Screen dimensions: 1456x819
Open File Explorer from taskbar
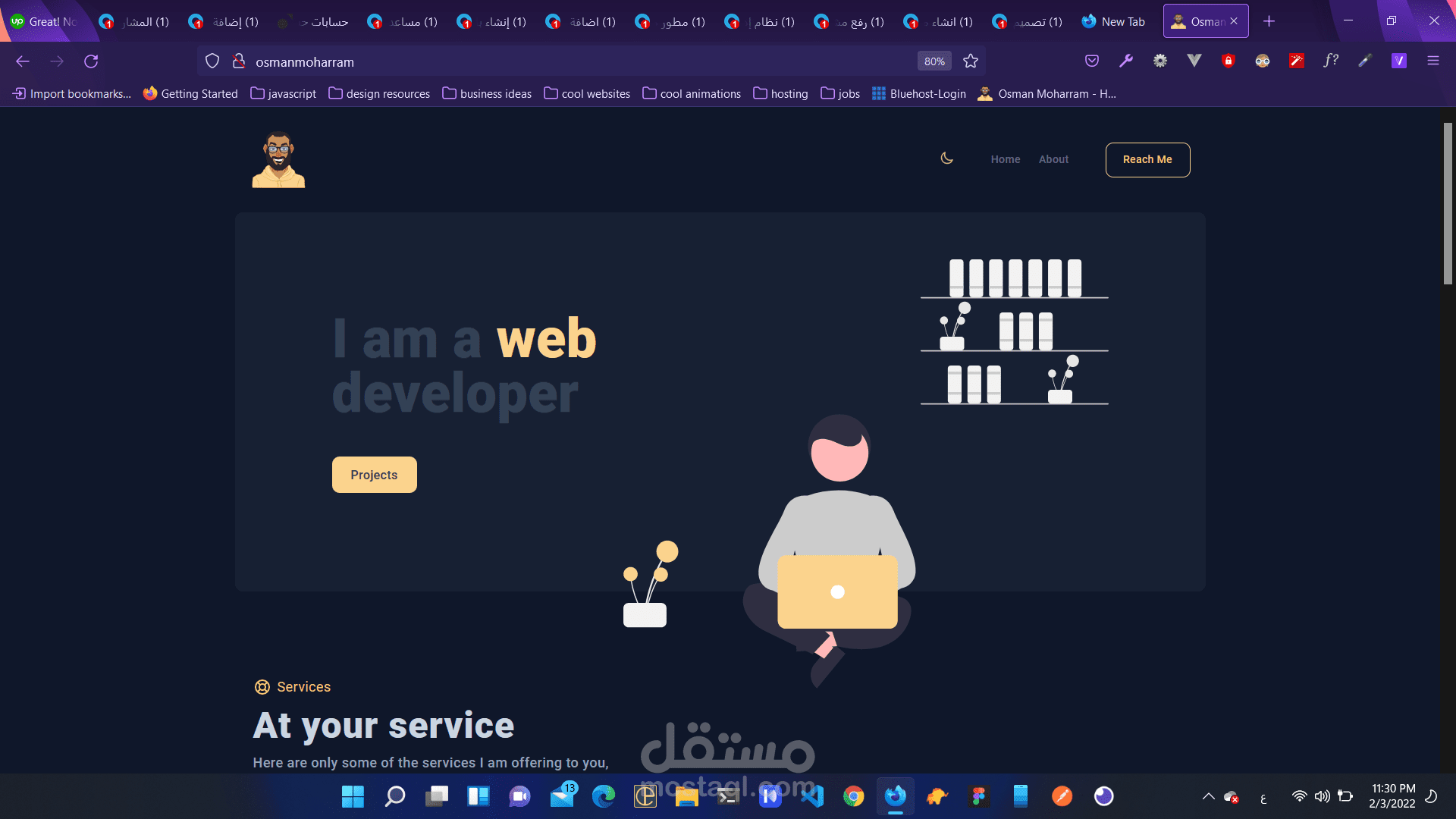tap(687, 796)
